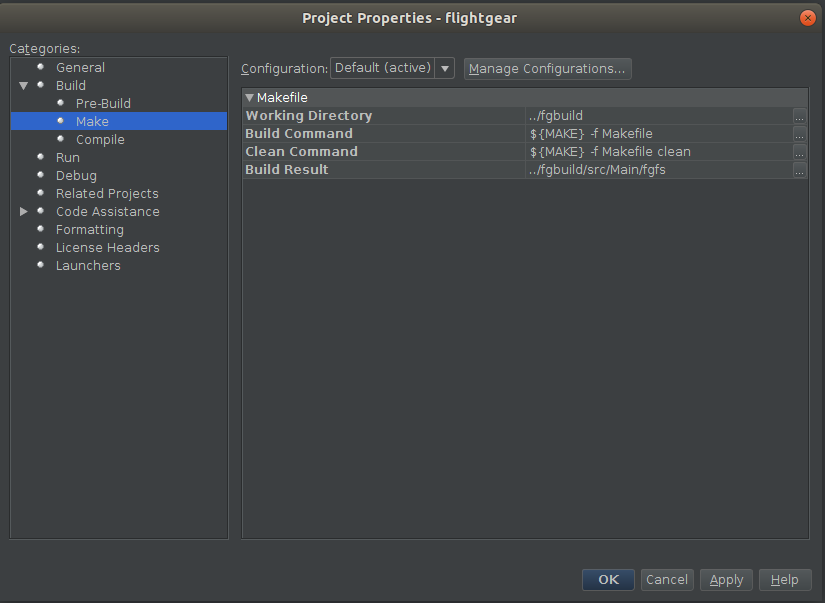Close the Project Properties dialog
The height and width of the screenshot is (603, 825).
(807, 18)
